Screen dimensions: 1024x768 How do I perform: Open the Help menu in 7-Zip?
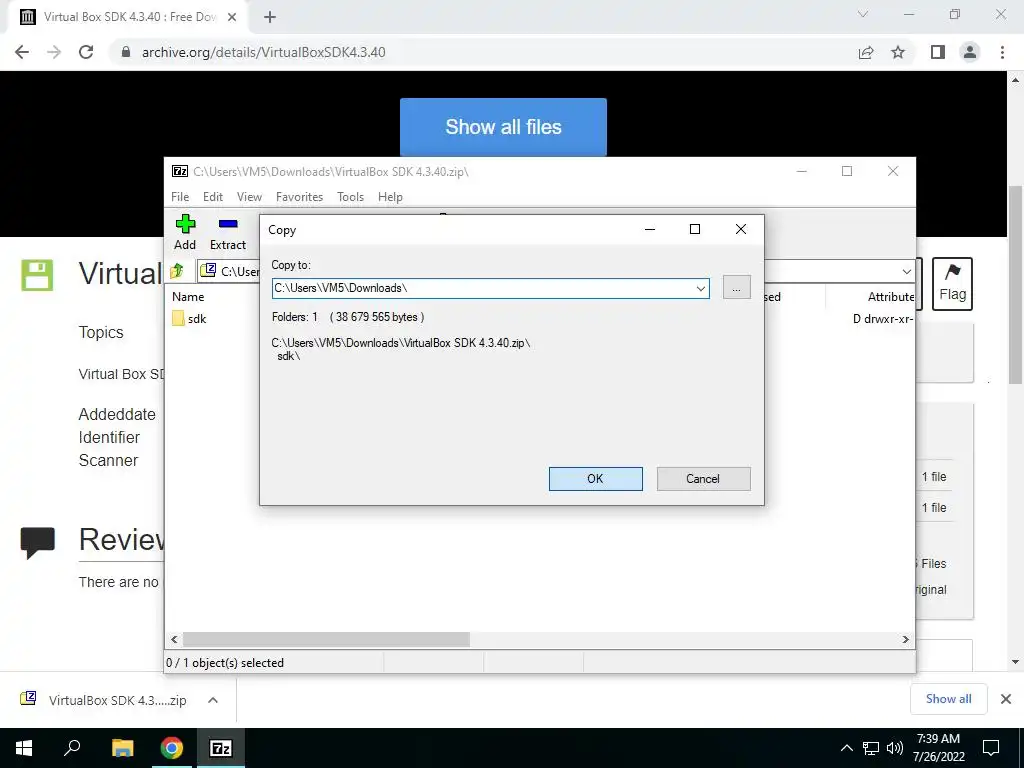coord(391,197)
